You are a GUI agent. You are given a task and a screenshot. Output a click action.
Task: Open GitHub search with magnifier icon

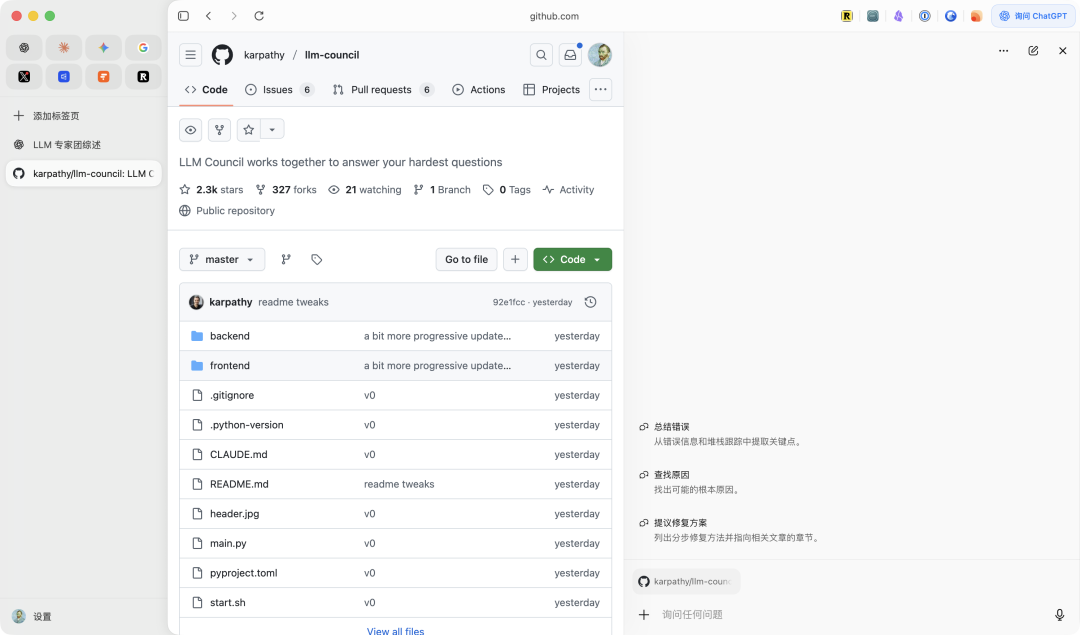[541, 55]
